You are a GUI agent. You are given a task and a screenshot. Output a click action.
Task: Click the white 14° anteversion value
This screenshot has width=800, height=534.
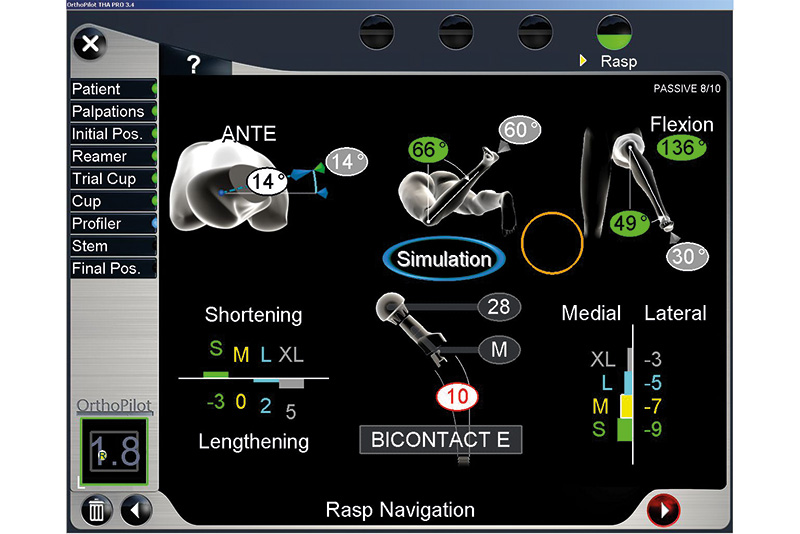pos(267,181)
